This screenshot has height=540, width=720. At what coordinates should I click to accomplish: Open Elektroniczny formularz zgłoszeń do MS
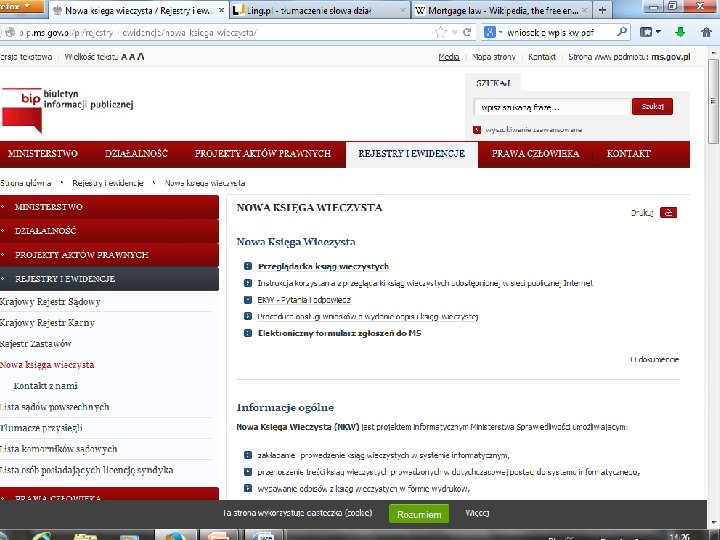pyautogui.click(x=339, y=333)
